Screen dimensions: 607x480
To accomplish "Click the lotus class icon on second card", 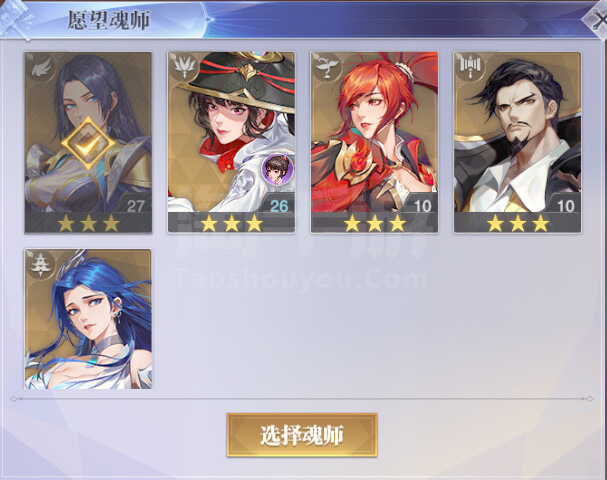I will click(x=184, y=67).
